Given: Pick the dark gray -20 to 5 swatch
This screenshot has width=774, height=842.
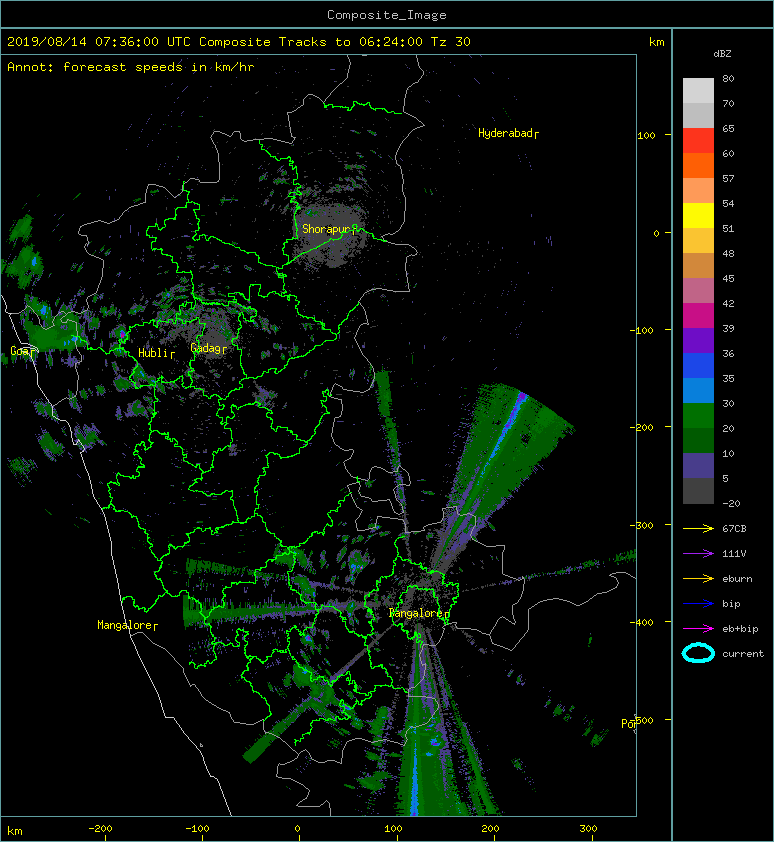Looking at the screenshot, I should 698,490.
